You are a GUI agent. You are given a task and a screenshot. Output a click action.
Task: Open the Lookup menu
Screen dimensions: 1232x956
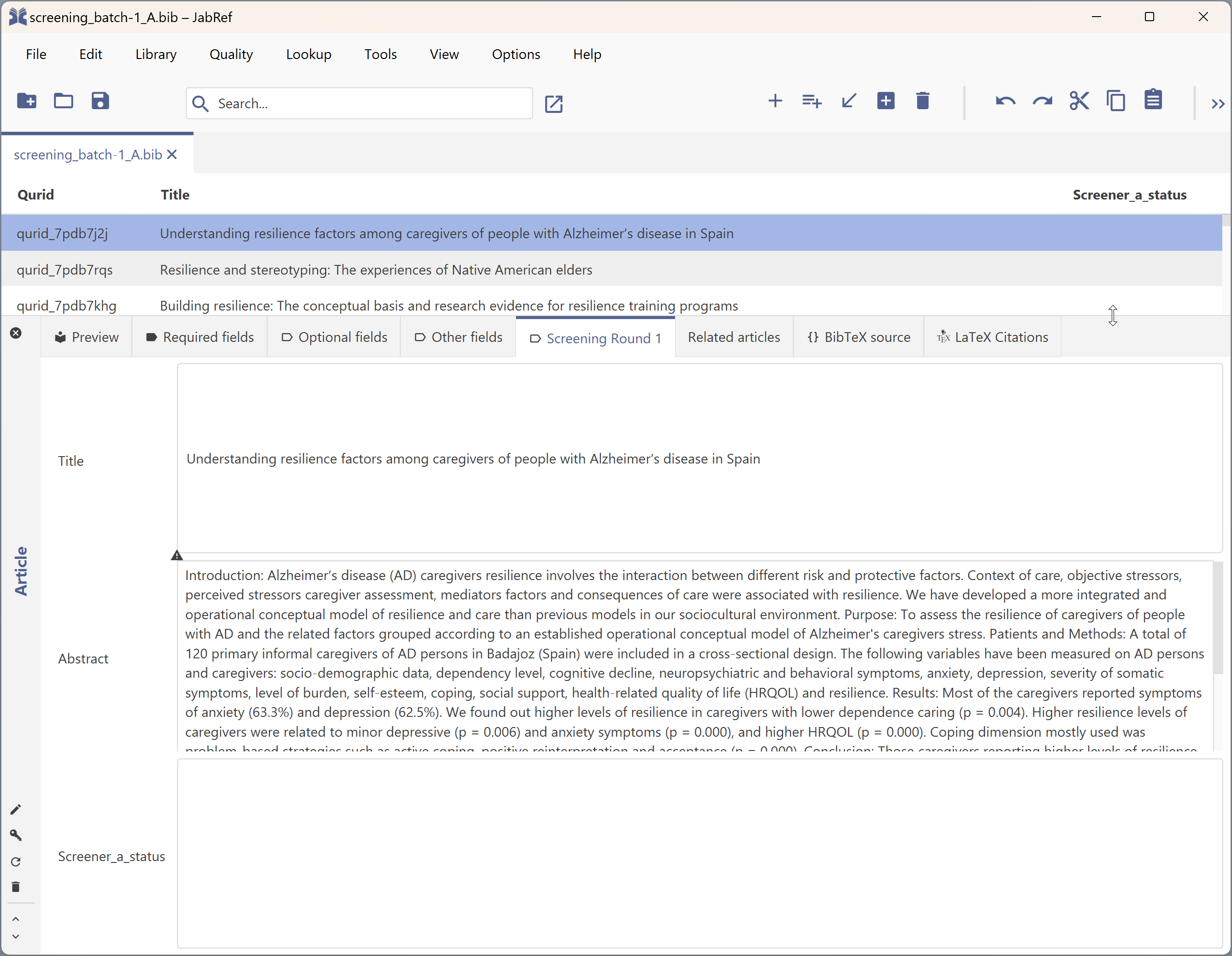(309, 54)
